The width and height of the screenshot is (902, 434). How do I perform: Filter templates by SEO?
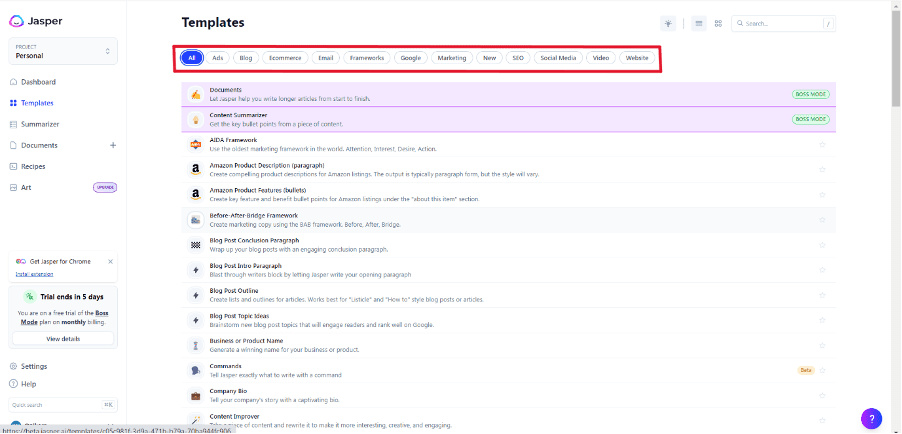coord(518,58)
